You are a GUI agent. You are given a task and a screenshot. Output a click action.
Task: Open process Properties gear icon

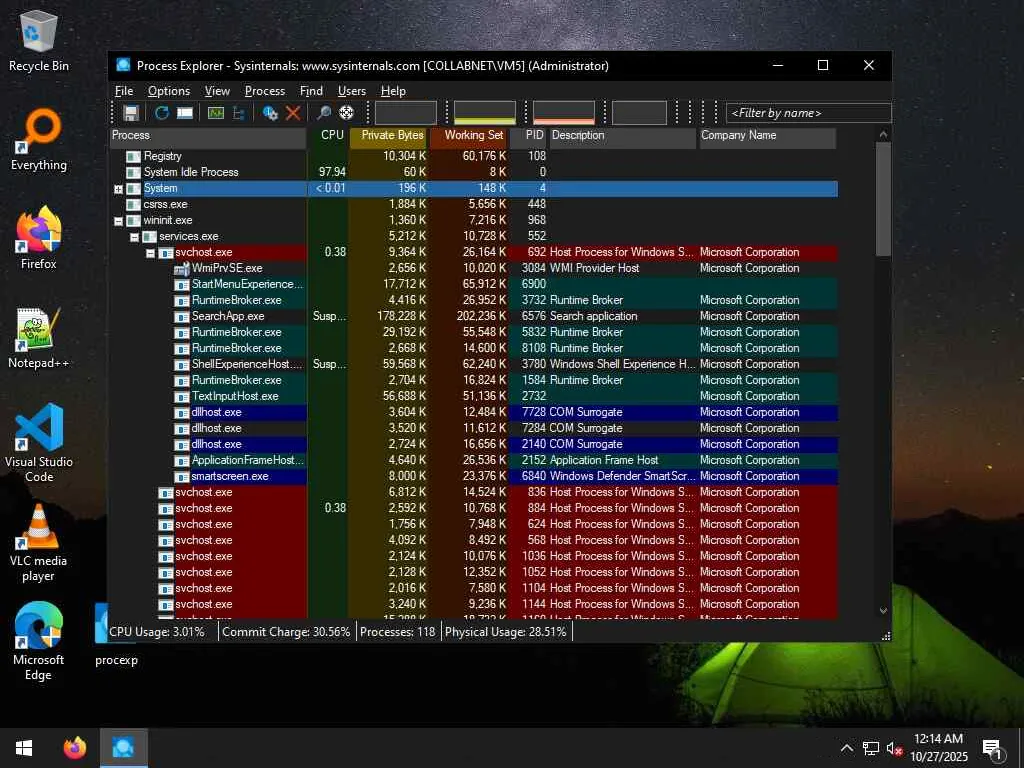(270, 113)
